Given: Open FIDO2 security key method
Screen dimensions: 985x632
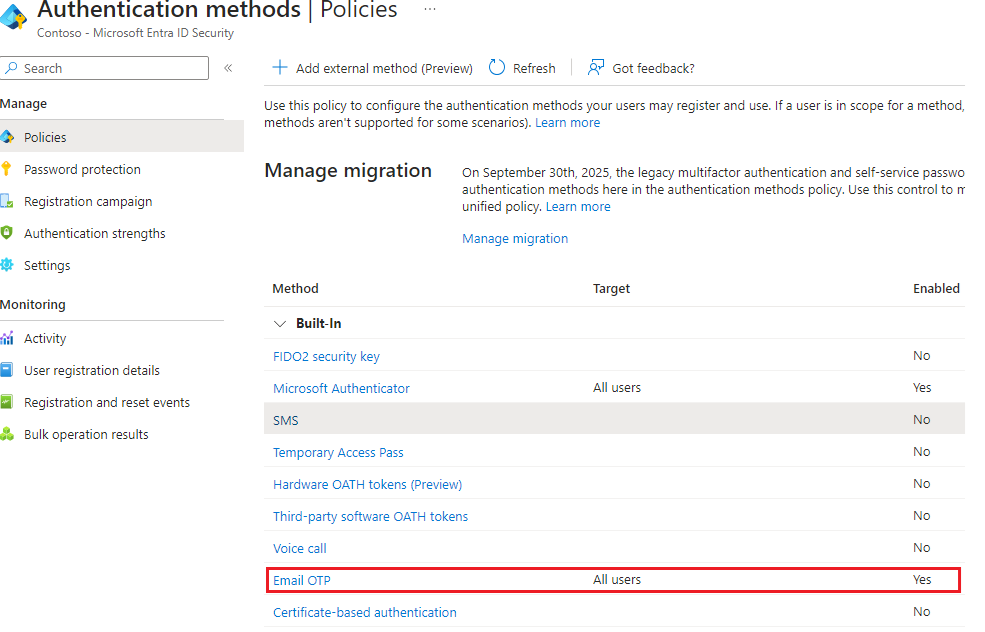Looking at the screenshot, I should pyautogui.click(x=326, y=356).
